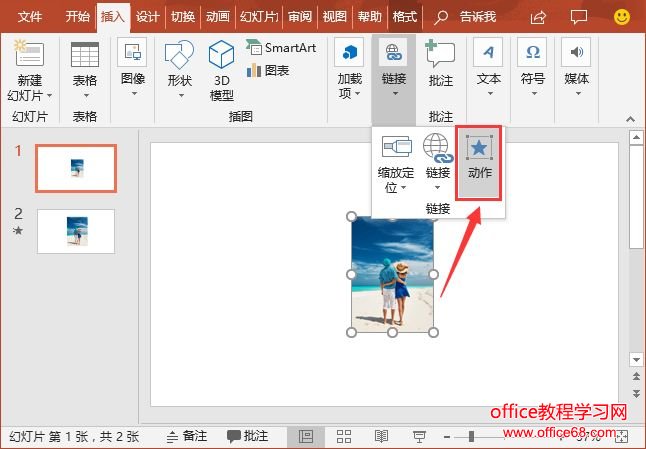Switch to Reading view

(x=382, y=437)
